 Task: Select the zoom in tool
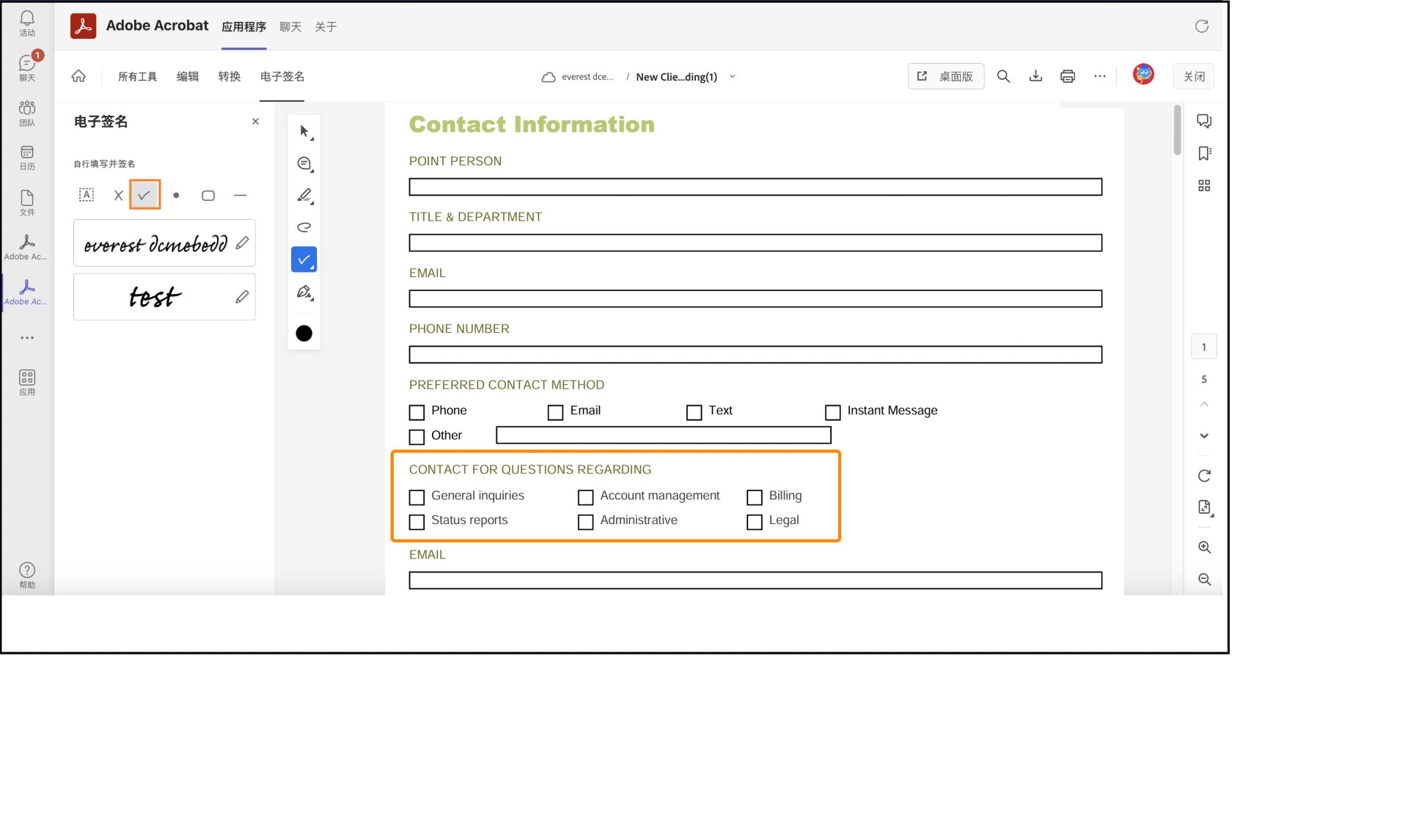click(1204, 547)
